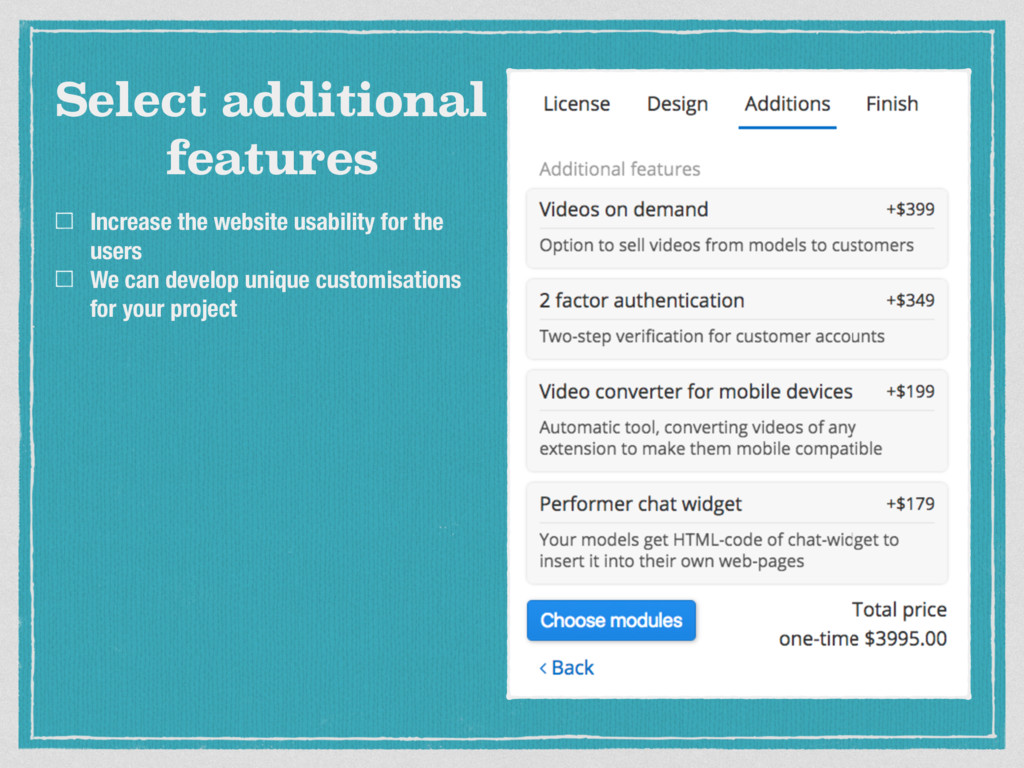Viewport: 1024px width, 768px height.
Task: Click the Total price one-time $3995.00 text
Action: click(x=862, y=624)
